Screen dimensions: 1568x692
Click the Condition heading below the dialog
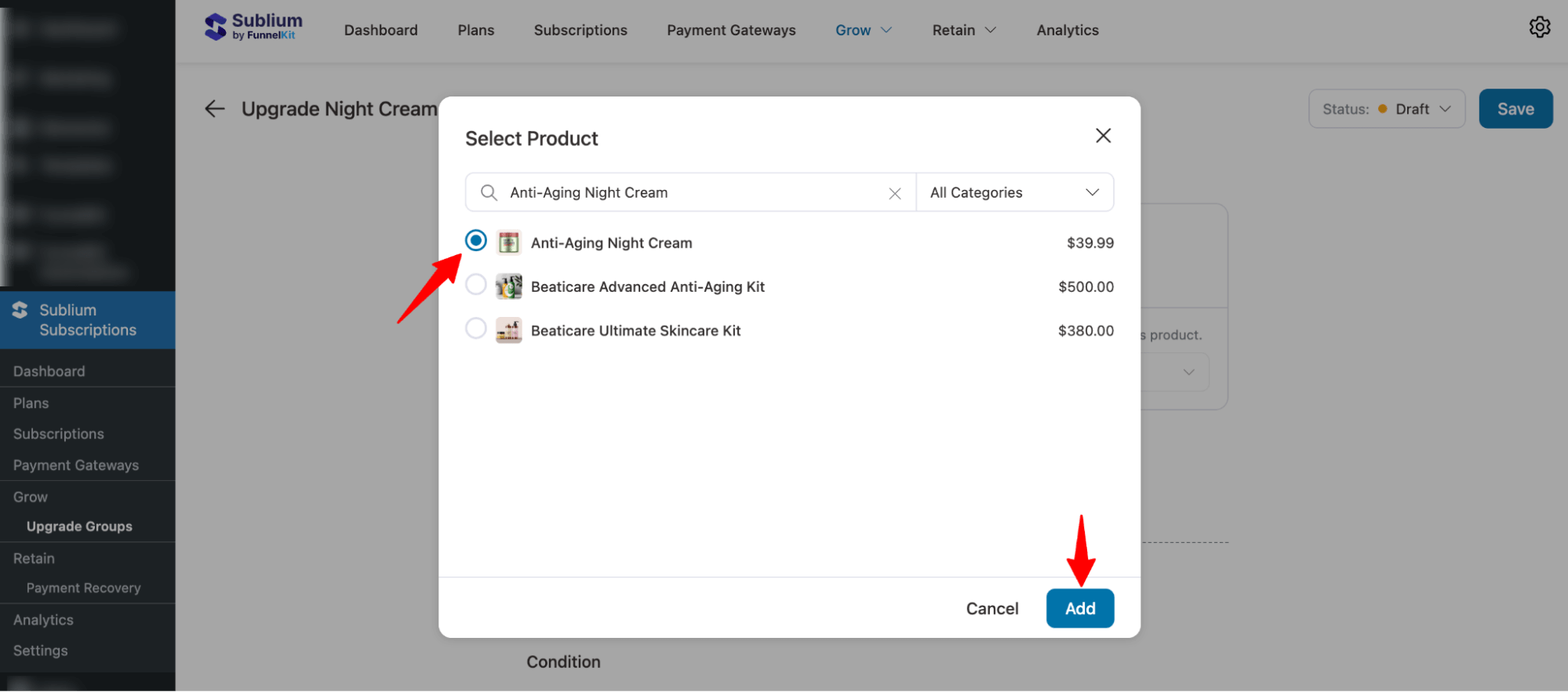coord(563,662)
